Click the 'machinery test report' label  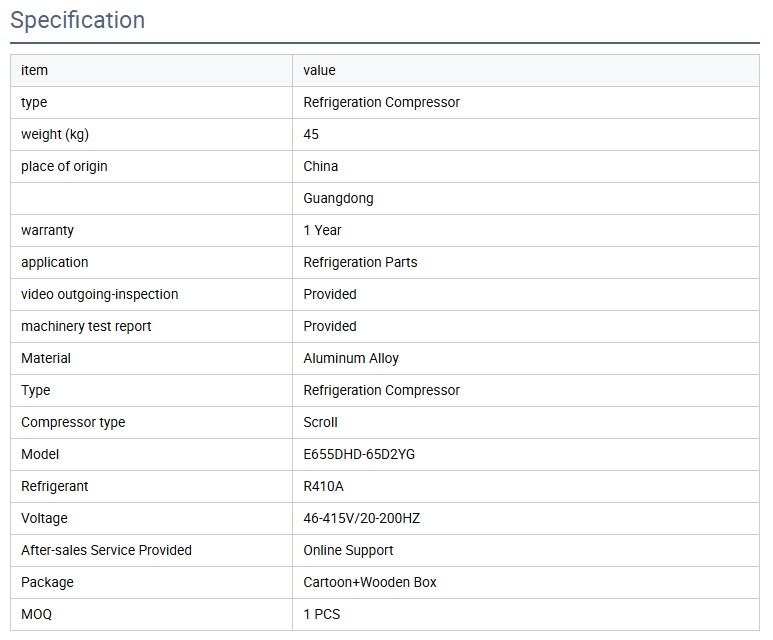coord(86,326)
